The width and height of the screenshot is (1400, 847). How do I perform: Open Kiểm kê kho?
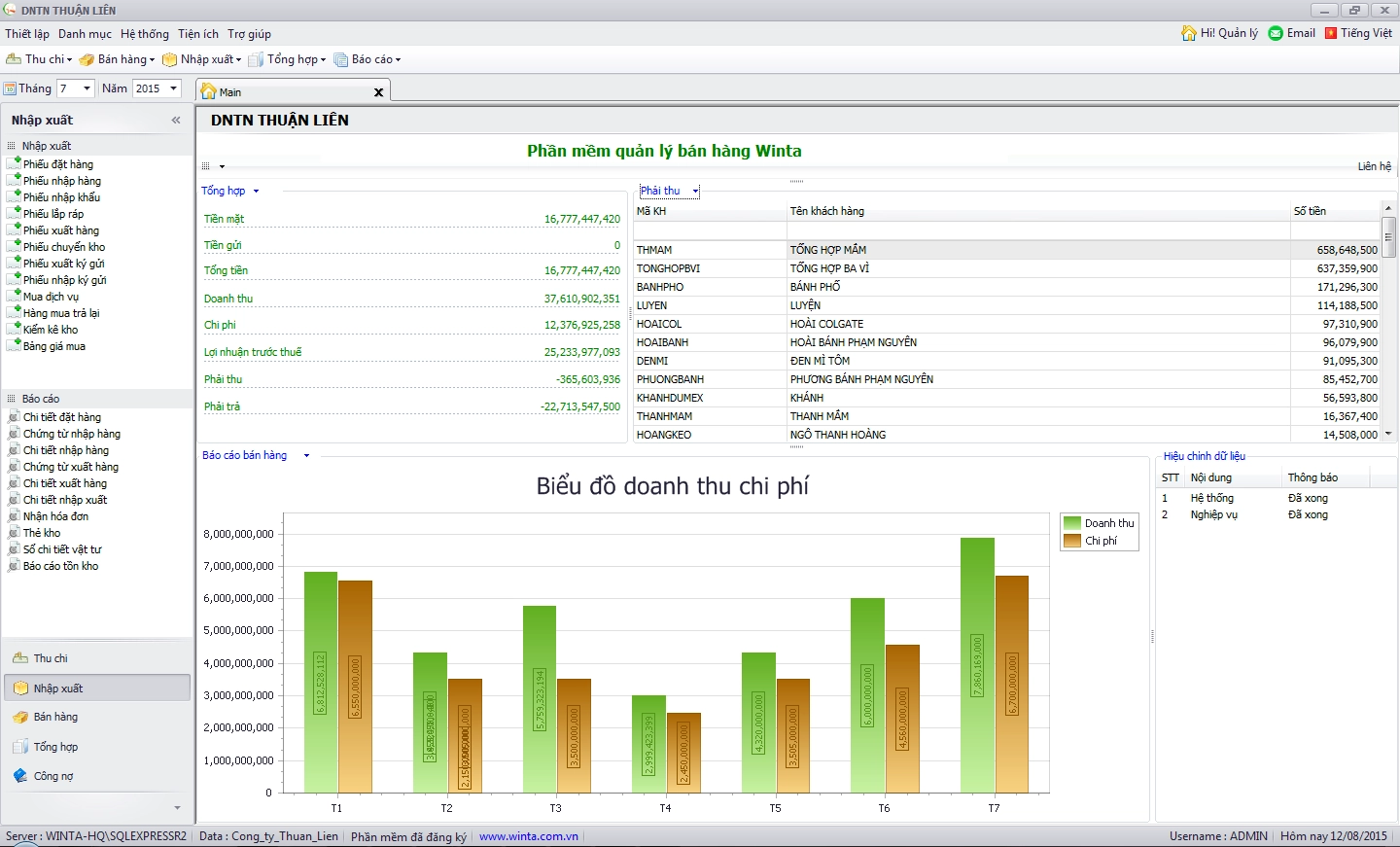click(x=51, y=330)
